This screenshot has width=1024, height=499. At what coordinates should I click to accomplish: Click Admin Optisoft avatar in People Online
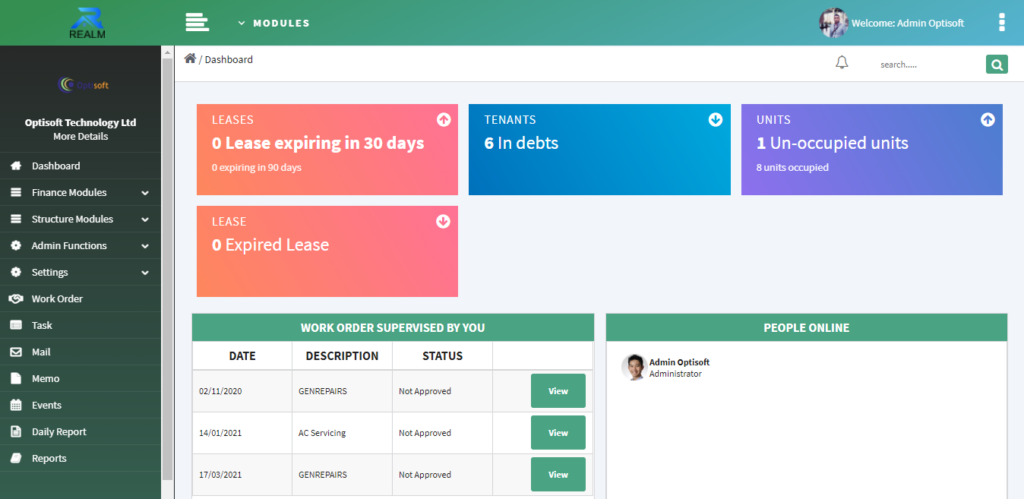[x=633, y=367]
